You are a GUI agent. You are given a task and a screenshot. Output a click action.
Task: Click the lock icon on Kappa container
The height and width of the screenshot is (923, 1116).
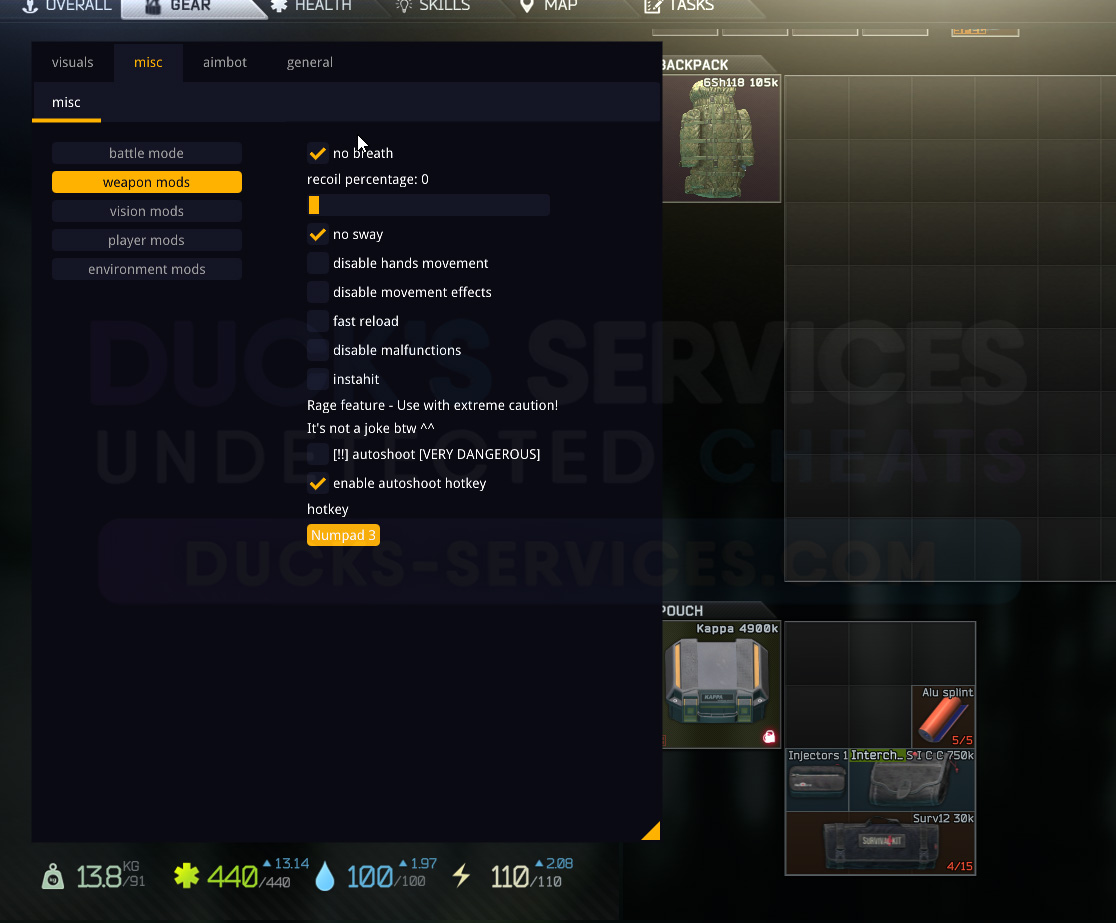[x=769, y=737]
